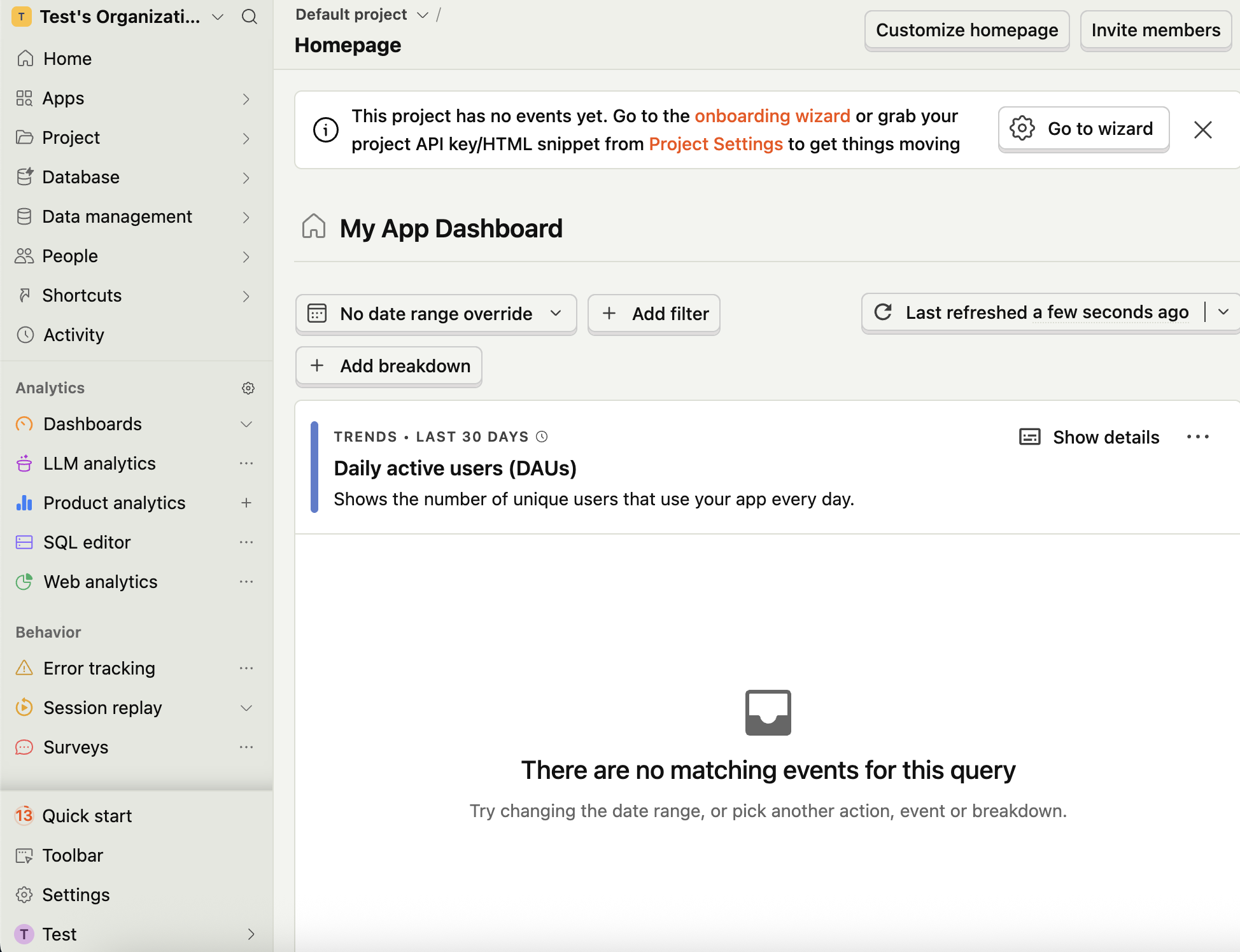
Task: Open the Activity page
Action: point(73,334)
